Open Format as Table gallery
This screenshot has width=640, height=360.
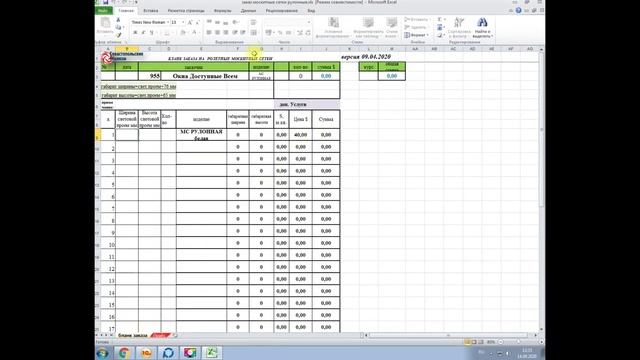[368, 27]
